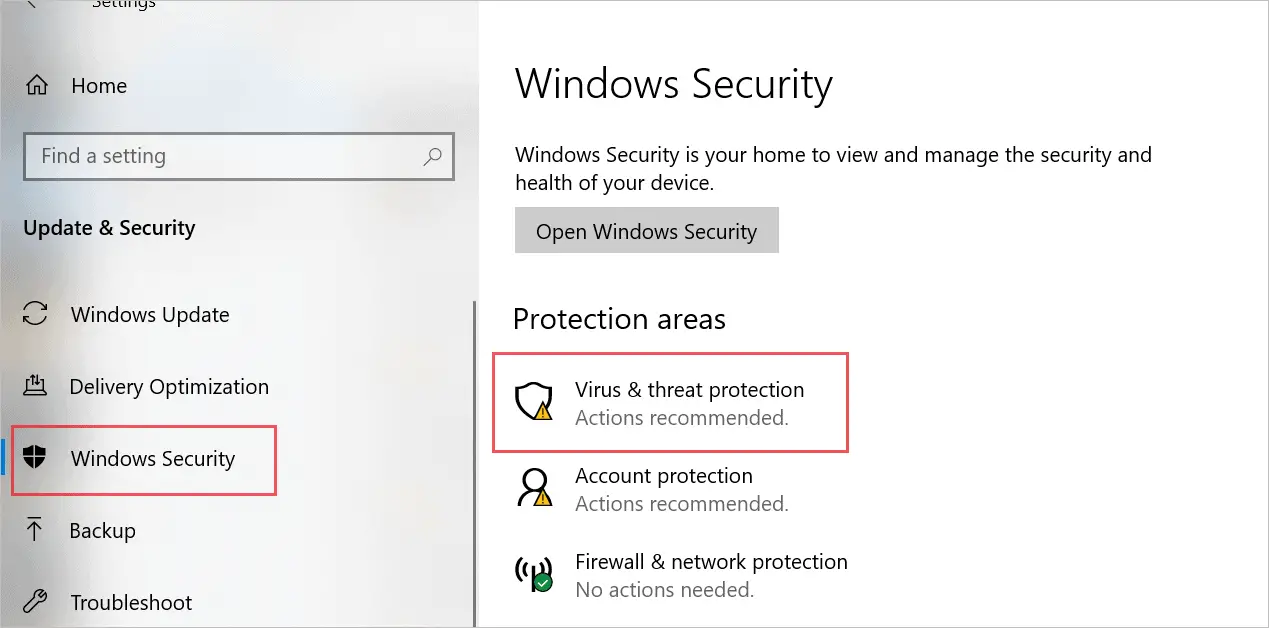Switch to the Troubleshoot section
This screenshot has height=628, width=1269.
point(131,602)
